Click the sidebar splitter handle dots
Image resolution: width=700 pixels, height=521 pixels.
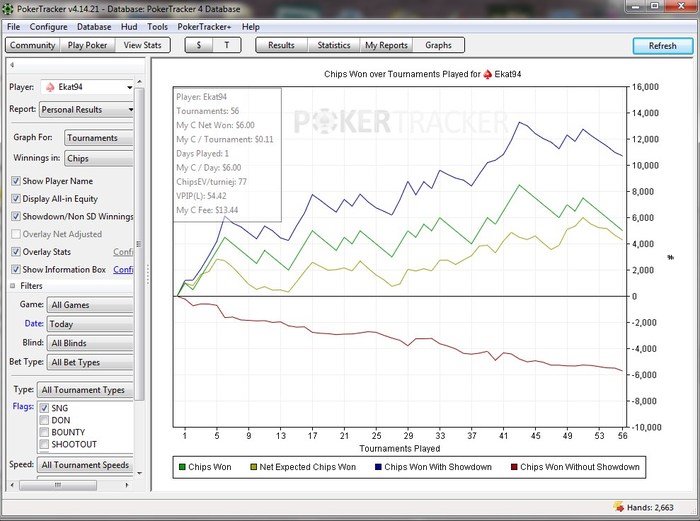(148, 275)
